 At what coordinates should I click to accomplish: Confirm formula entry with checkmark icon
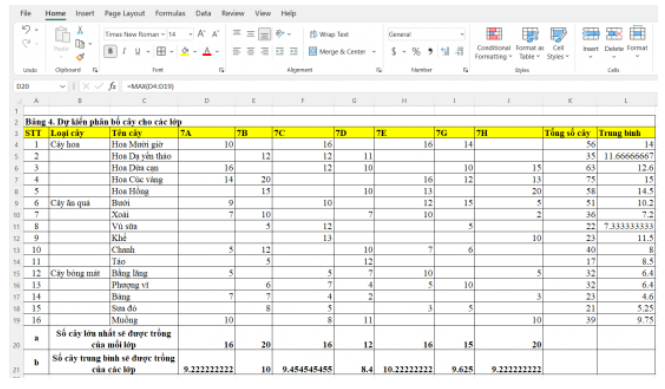(99, 86)
